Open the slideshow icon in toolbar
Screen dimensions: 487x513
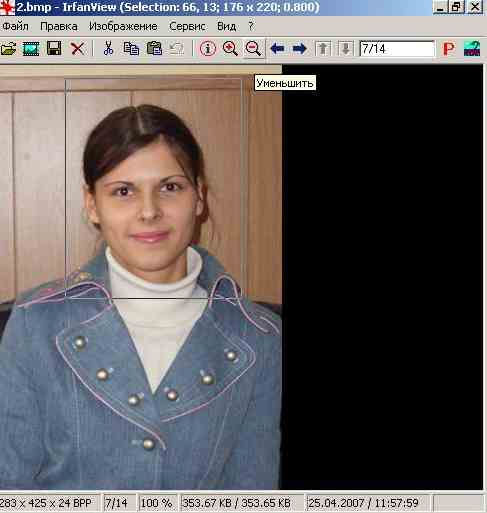pos(31,49)
